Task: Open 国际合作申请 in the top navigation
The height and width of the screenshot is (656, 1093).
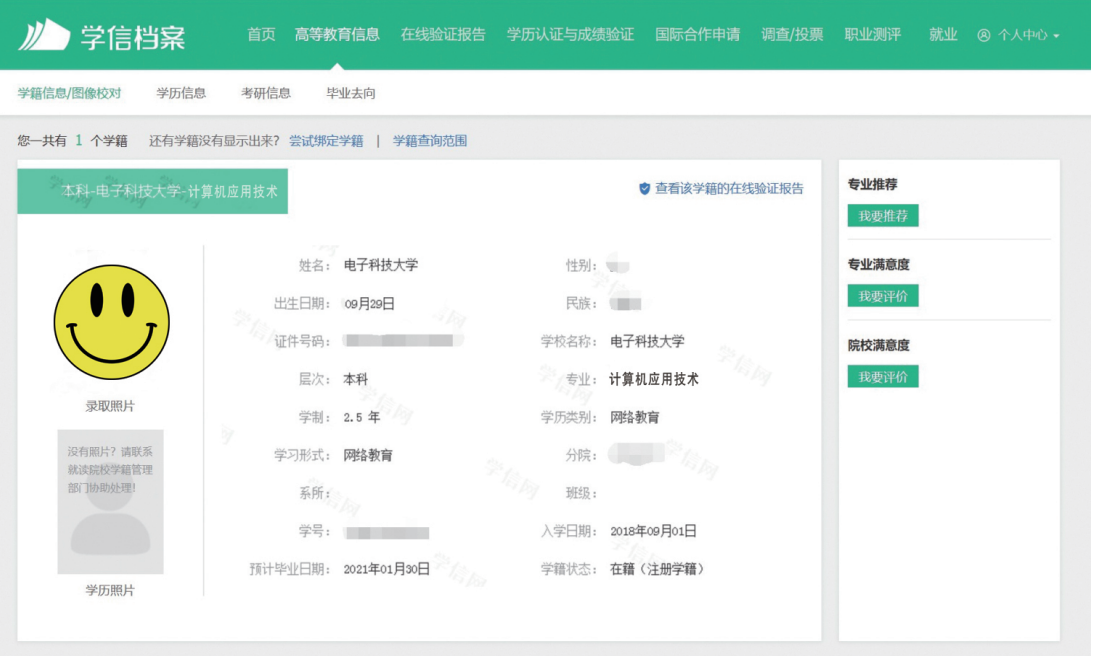Action: (x=698, y=34)
